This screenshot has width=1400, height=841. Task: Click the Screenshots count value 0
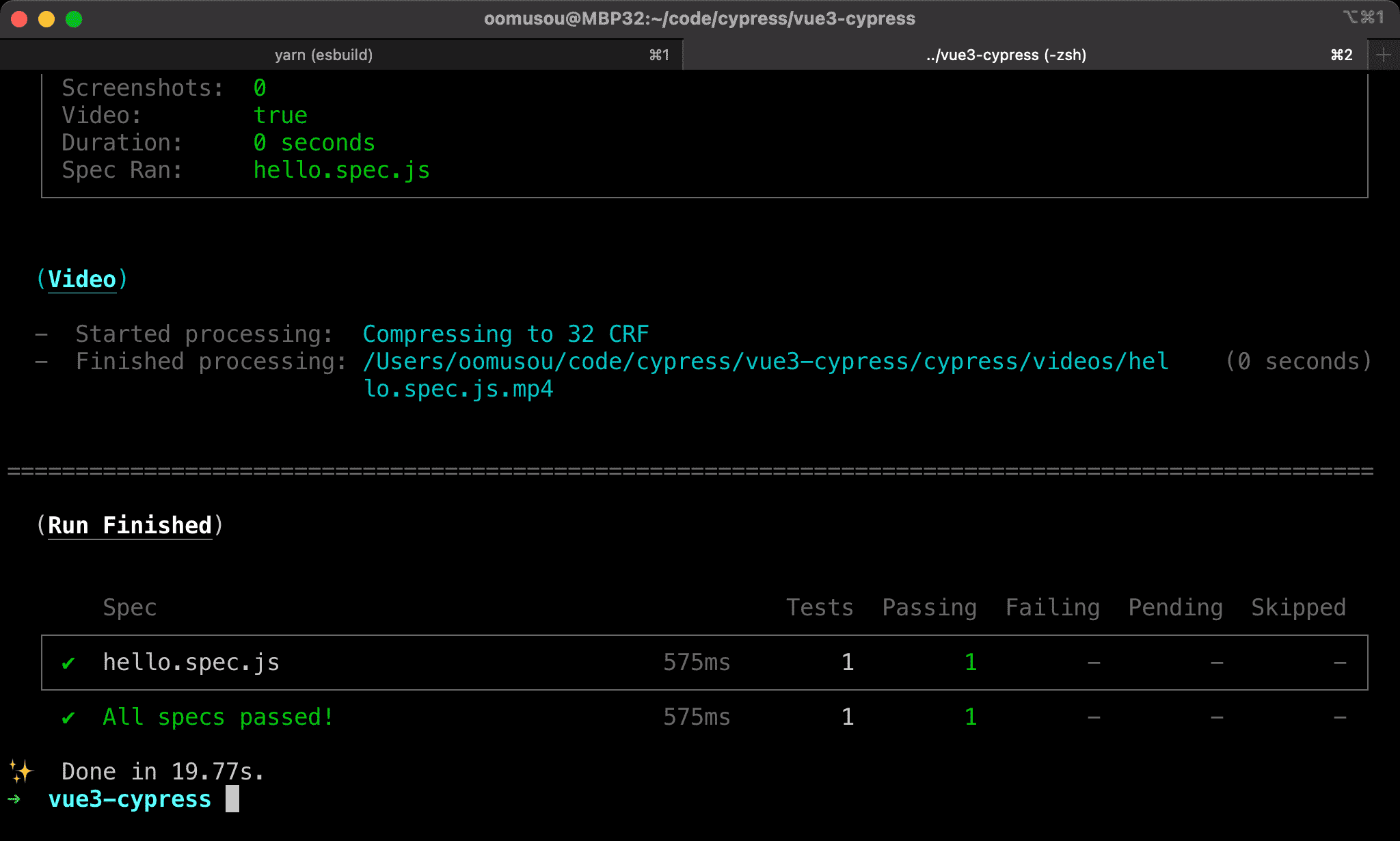[260, 88]
